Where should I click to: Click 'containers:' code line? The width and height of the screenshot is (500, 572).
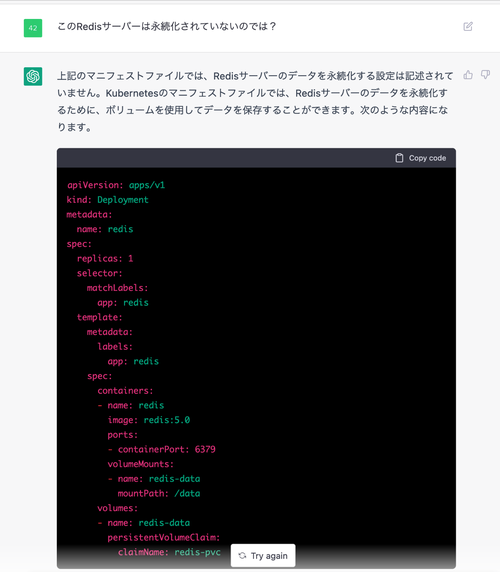125,391
